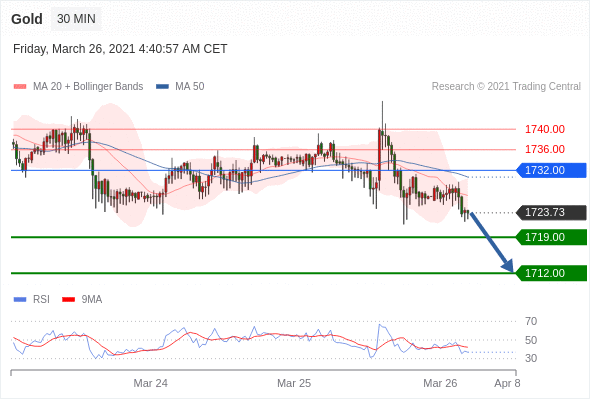Click the 1740.00 resistance price label
This screenshot has width=590, height=400.
pos(544,129)
